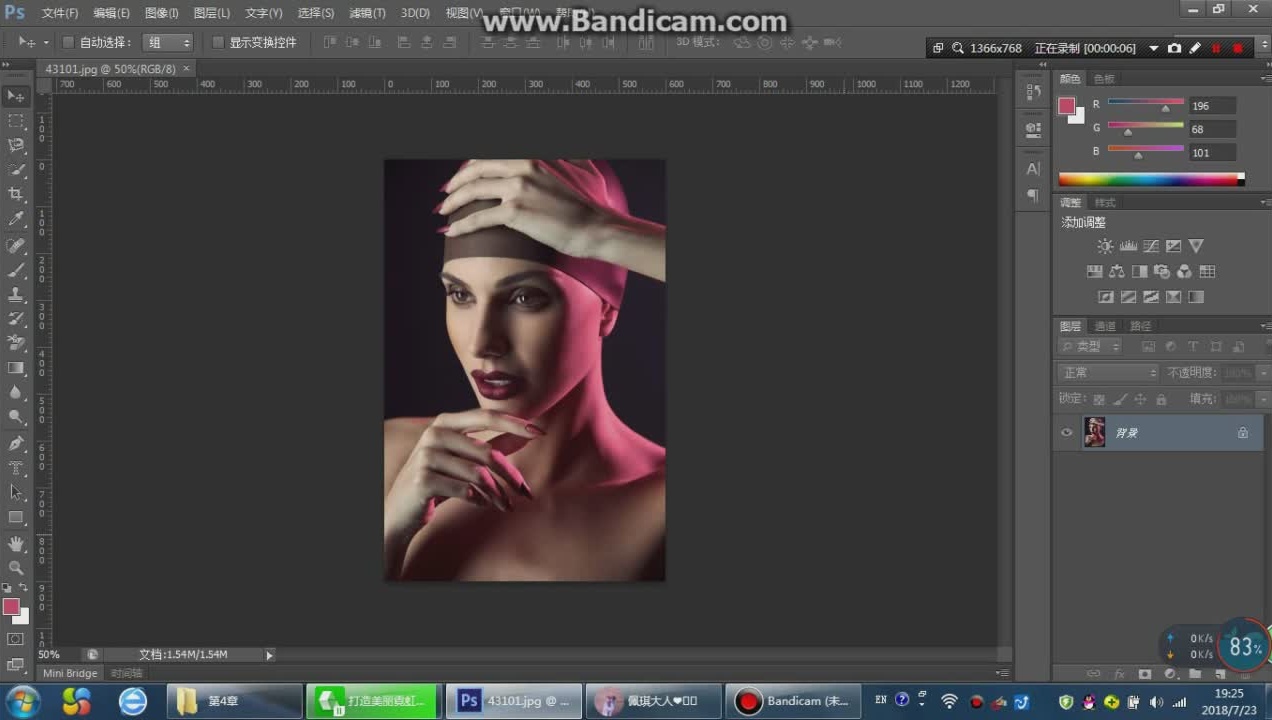
Task: Open the 图像(I) menu
Action: click(161, 13)
